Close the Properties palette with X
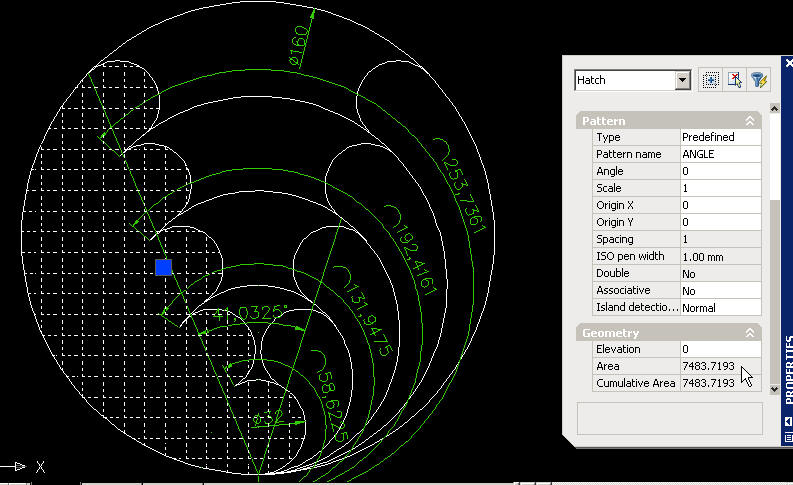 click(x=788, y=63)
